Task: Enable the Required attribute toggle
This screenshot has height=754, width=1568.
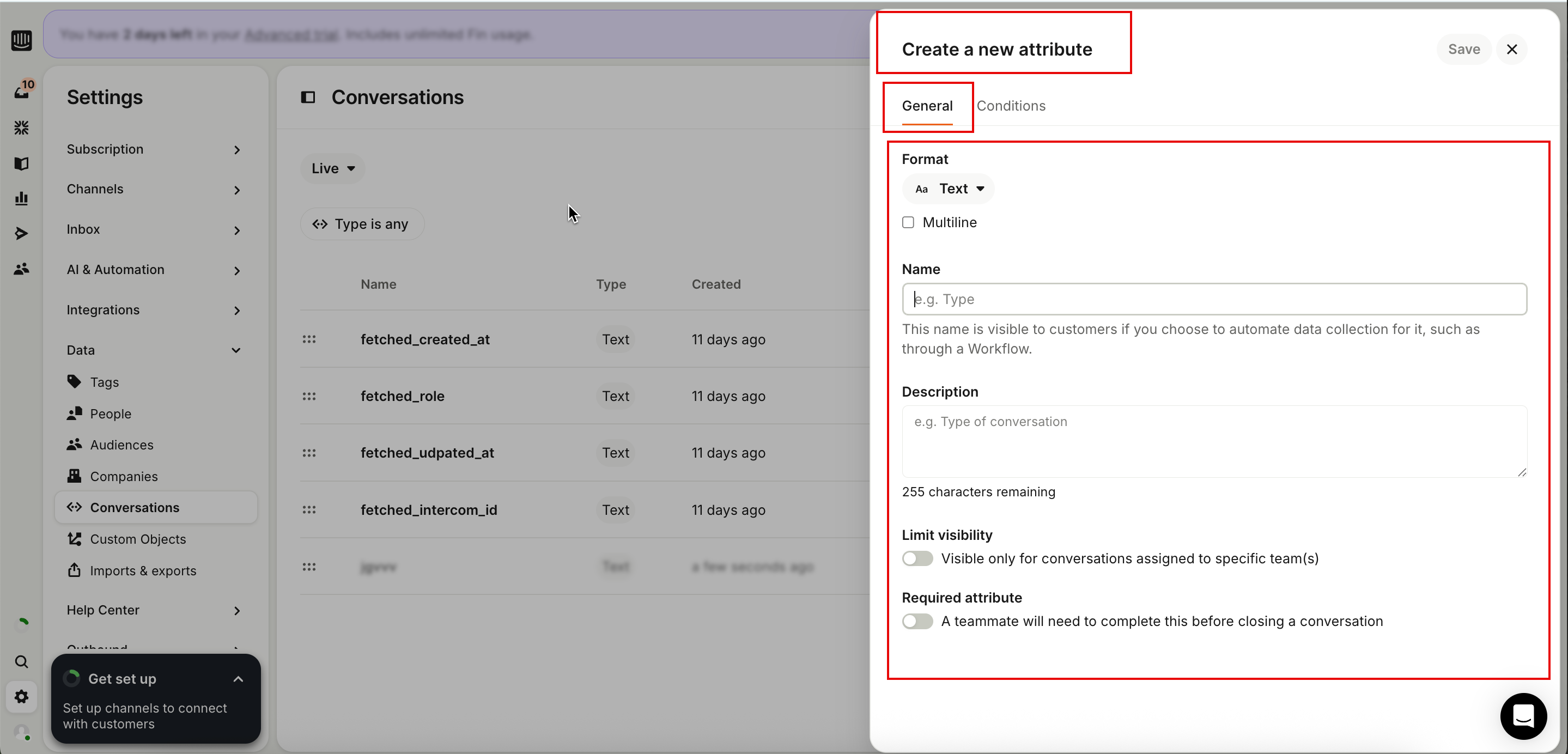Action: tap(917, 621)
